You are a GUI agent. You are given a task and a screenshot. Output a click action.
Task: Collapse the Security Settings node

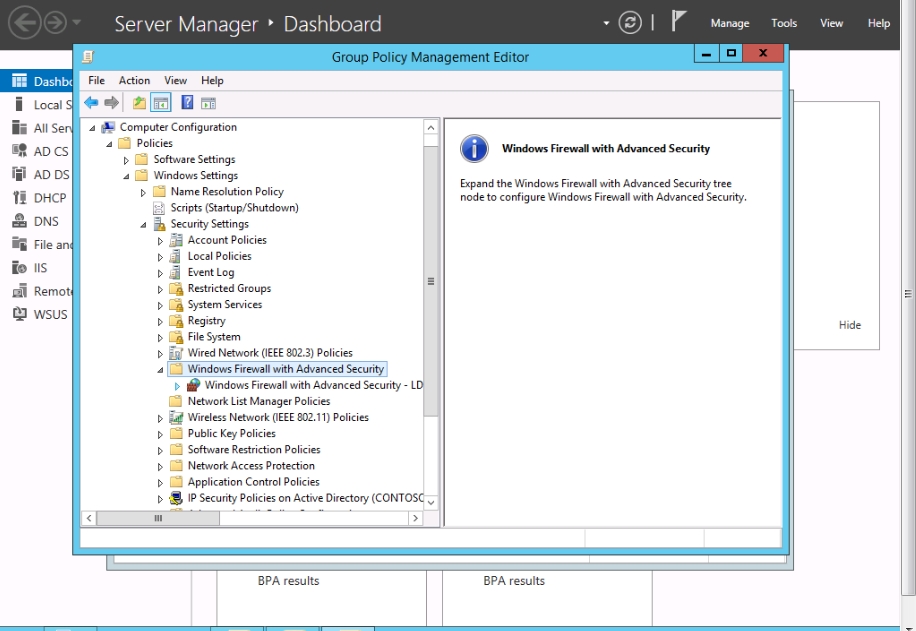tap(143, 225)
